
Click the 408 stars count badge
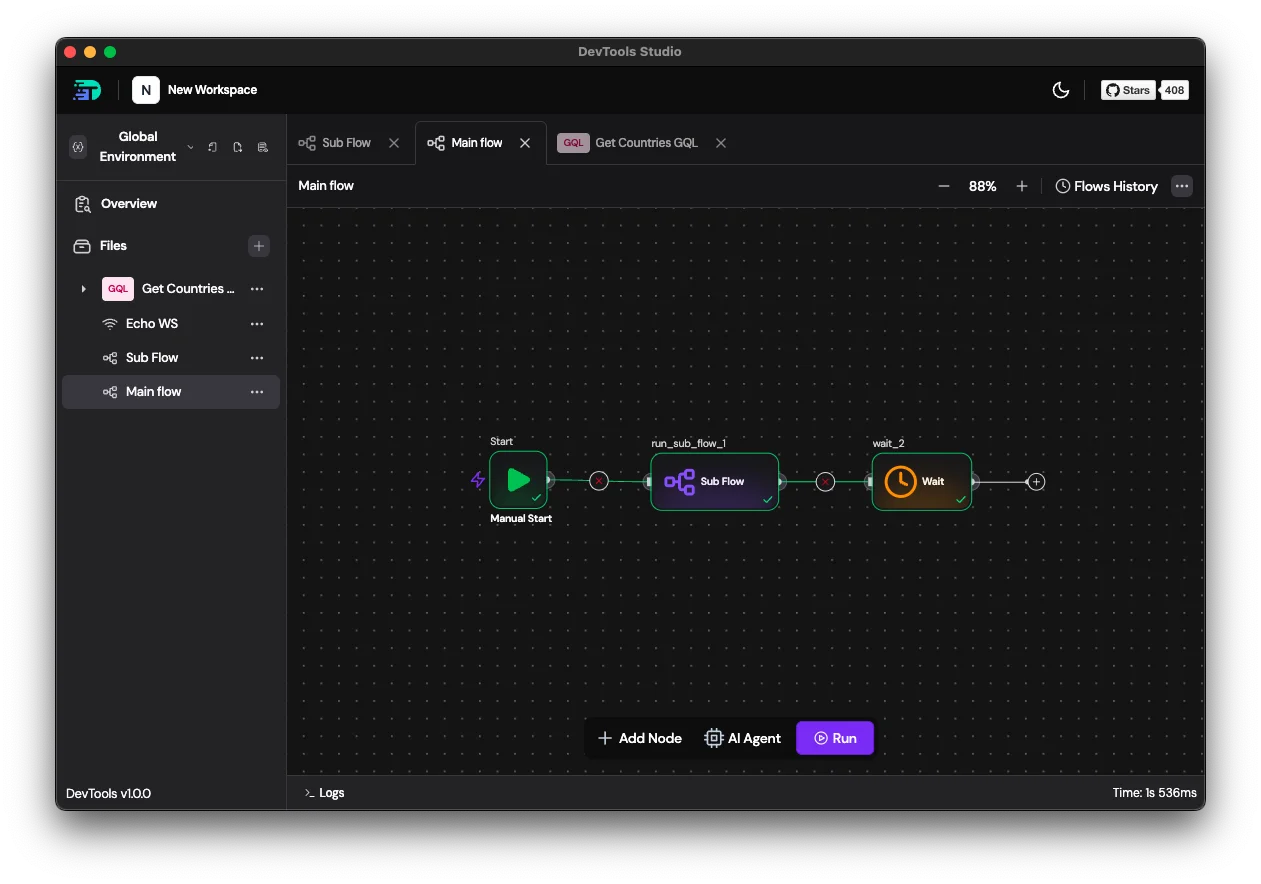coord(1174,90)
